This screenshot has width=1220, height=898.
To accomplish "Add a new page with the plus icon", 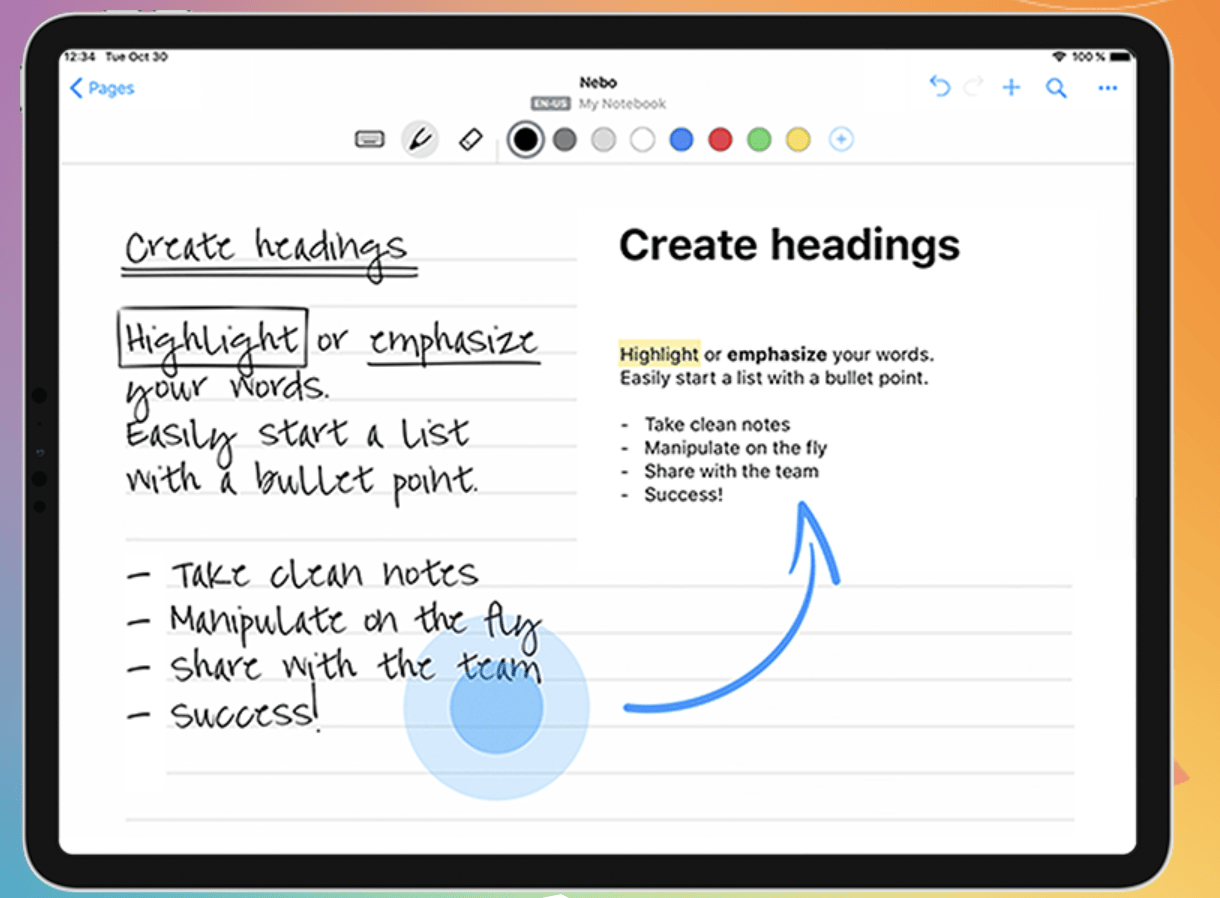I will [x=1010, y=88].
